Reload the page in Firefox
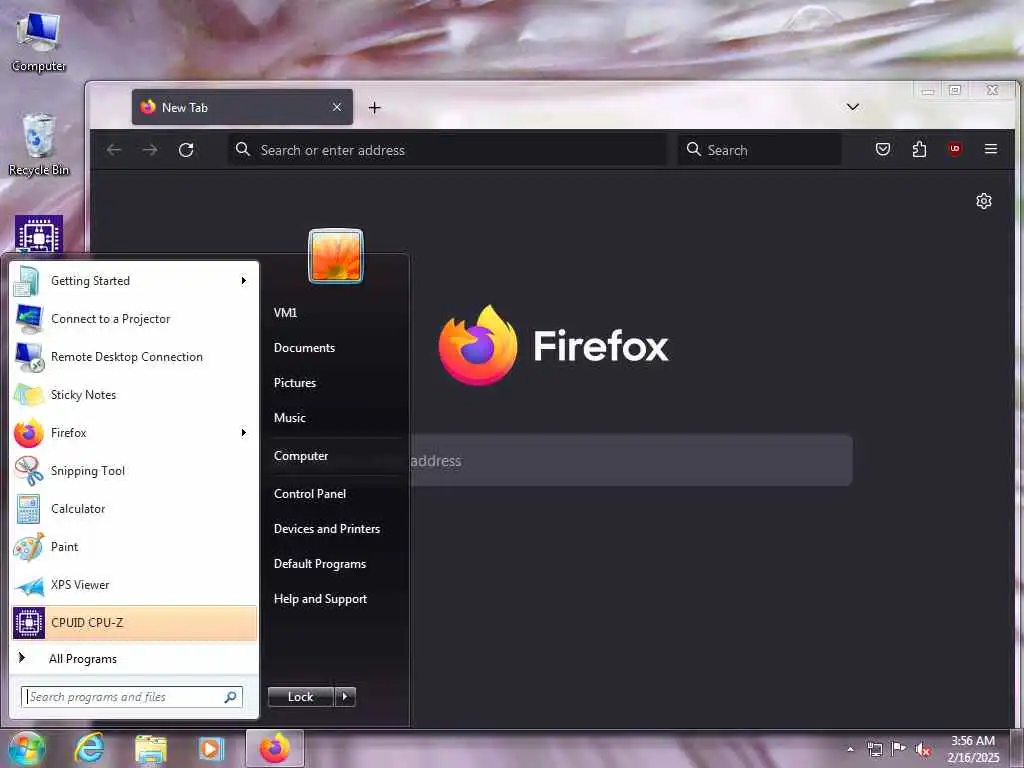Viewport: 1024px width, 768px height. coord(186,150)
